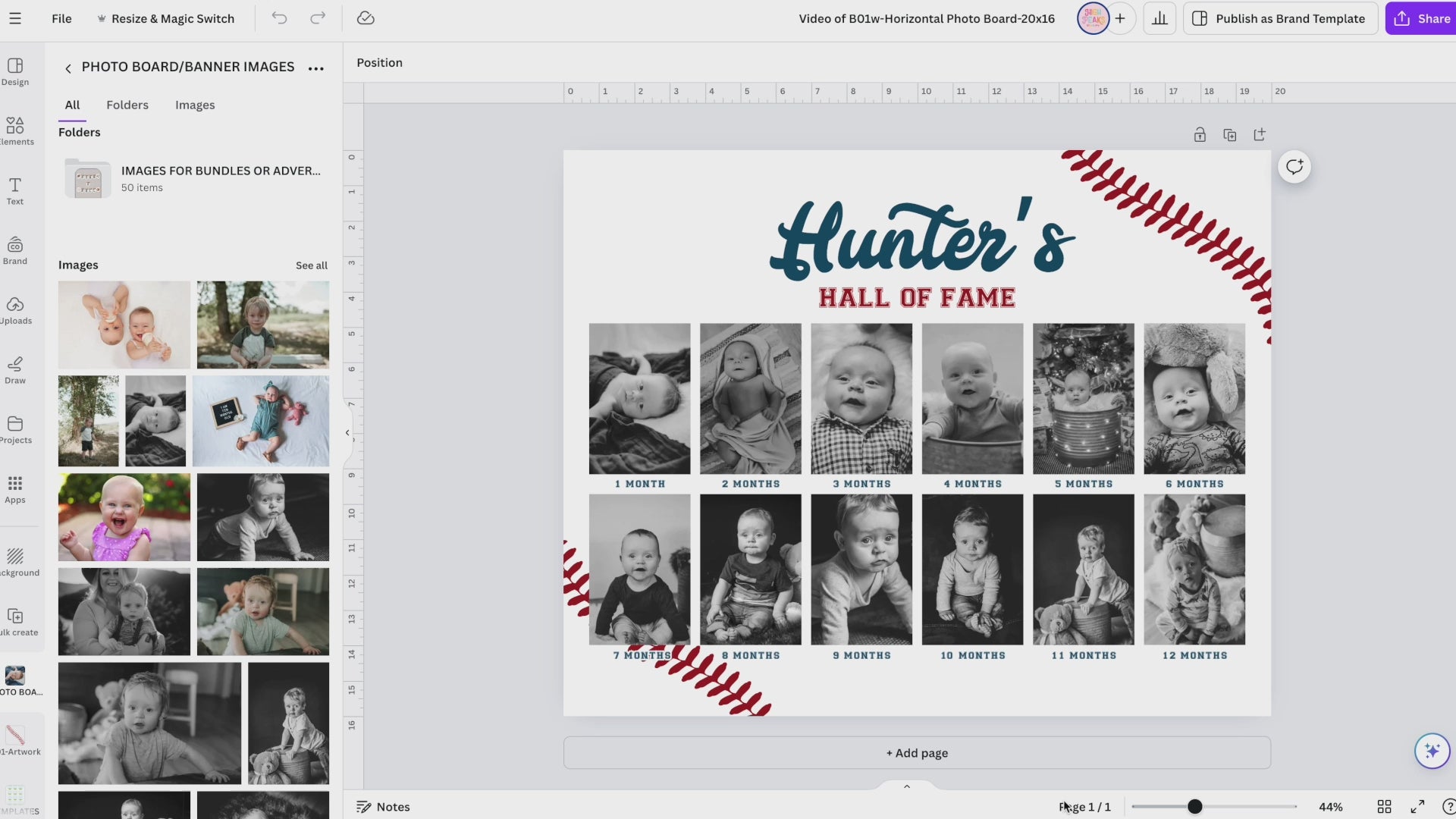Toggle grid view of pages
The image size is (1456, 819).
click(x=1384, y=807)
